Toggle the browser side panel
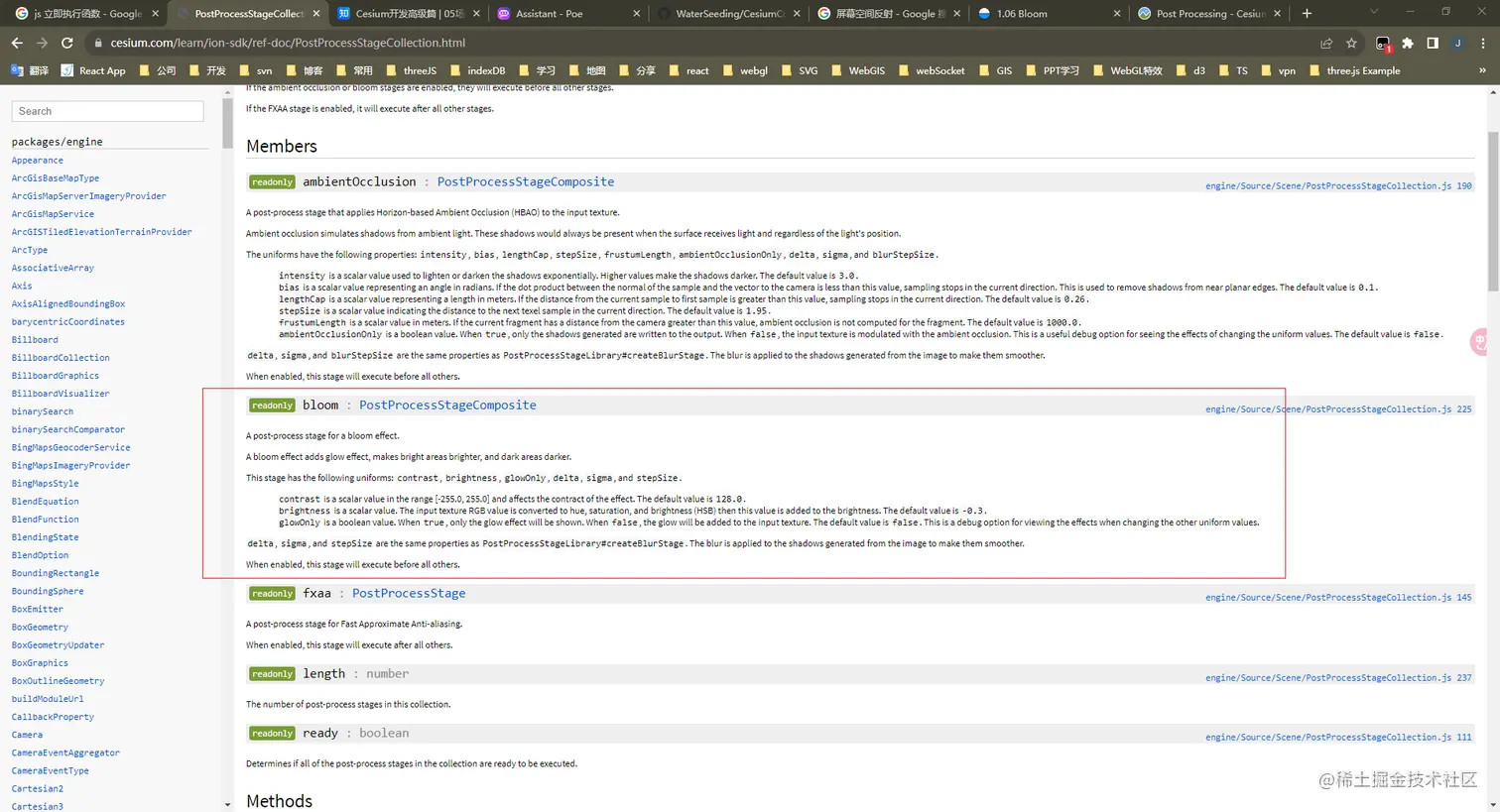 coord(1433,43)
